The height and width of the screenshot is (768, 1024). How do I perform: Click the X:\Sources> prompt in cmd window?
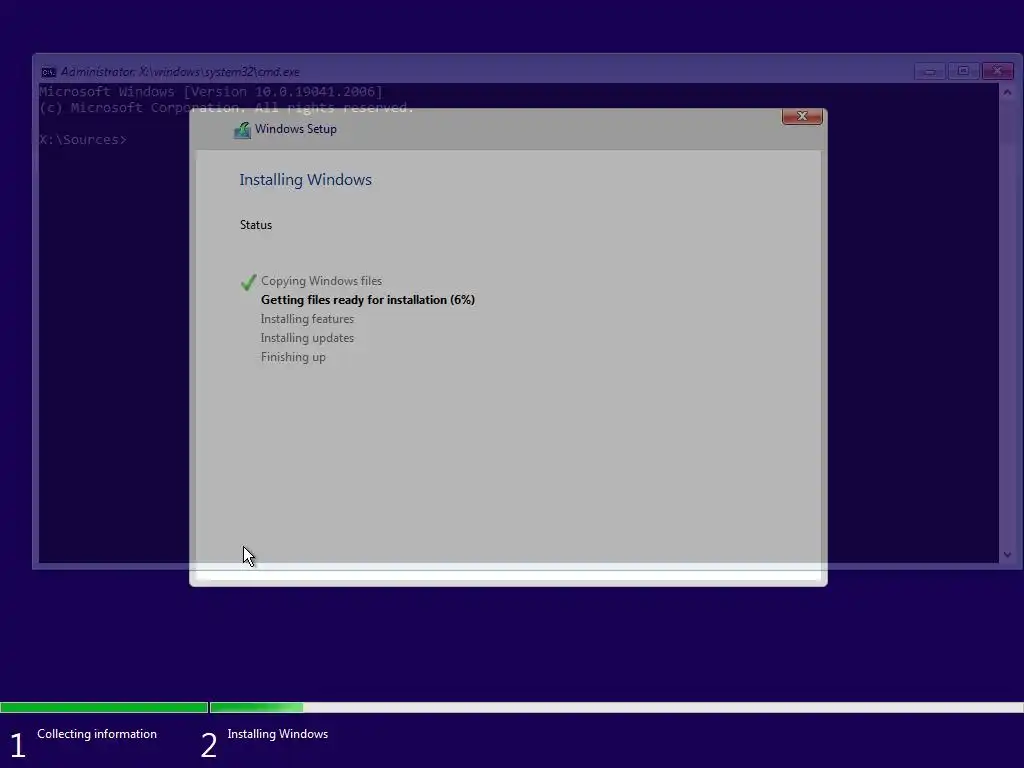click(x=83, y=140)
